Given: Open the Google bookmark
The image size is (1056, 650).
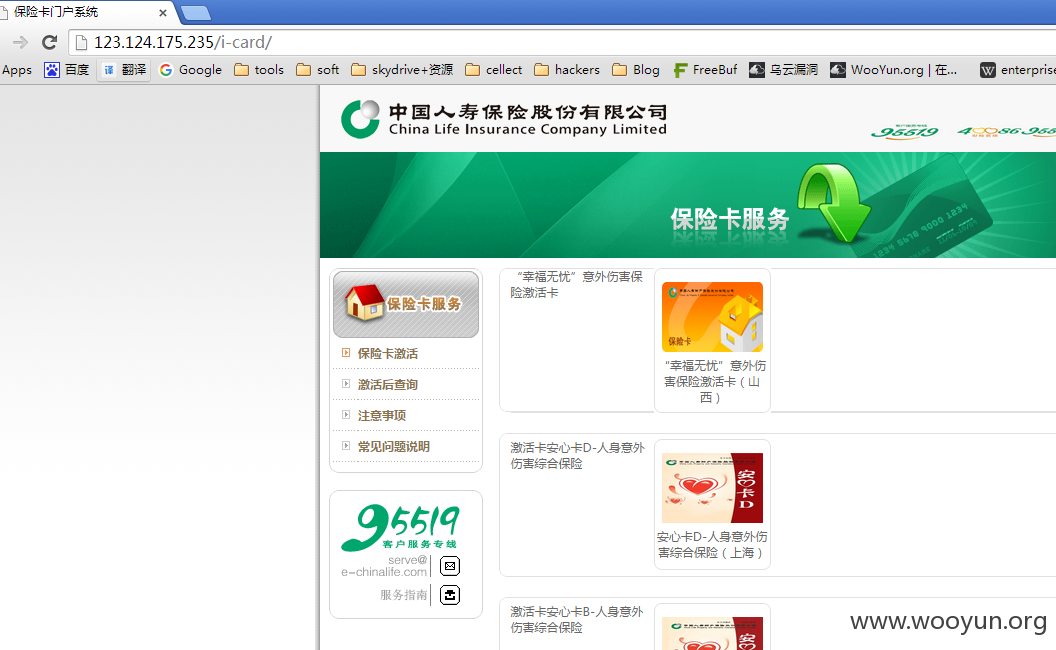Looking at the screenshot, I should click(x=190, y=69).
